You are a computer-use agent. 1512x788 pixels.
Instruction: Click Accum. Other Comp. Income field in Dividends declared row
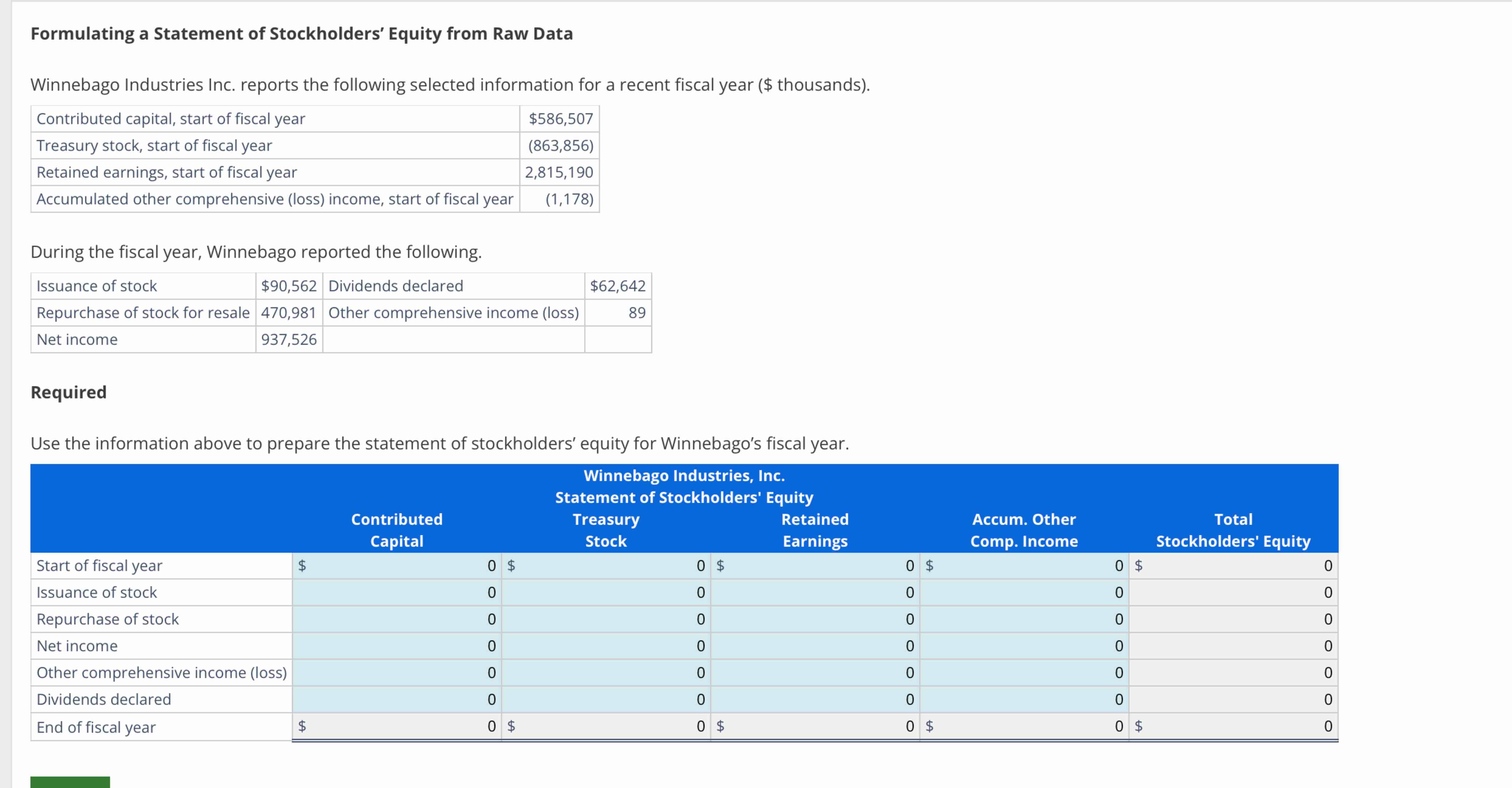tap(1024, 699)
